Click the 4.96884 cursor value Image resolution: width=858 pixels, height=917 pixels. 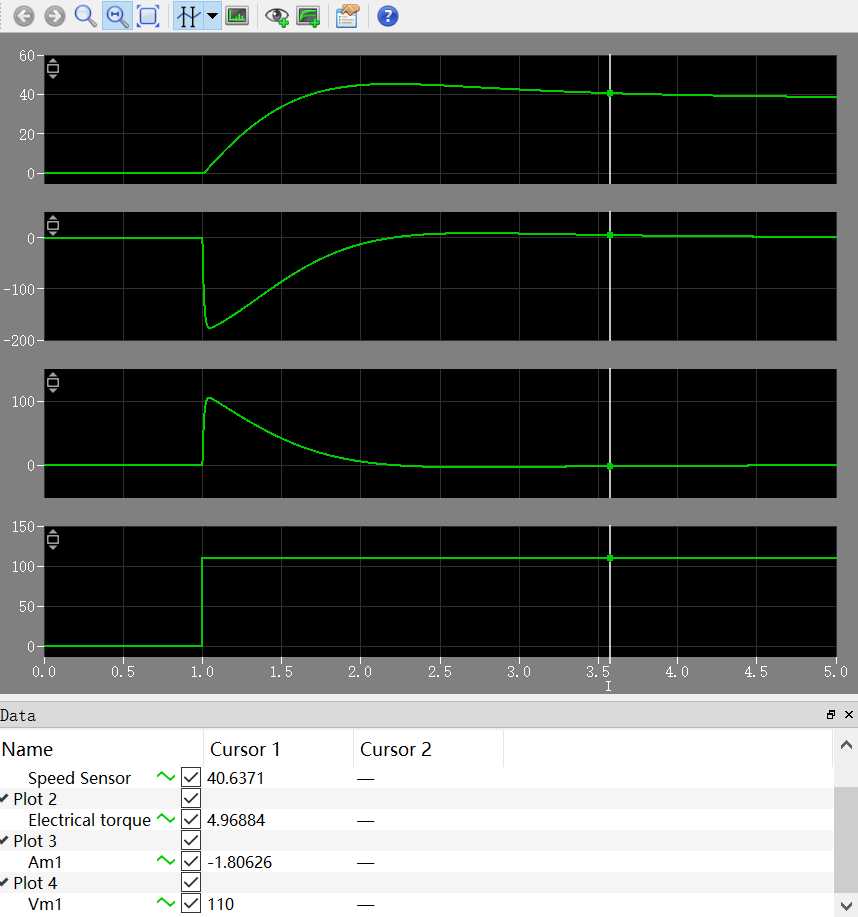pyautogui.click(x=236, y=820)
